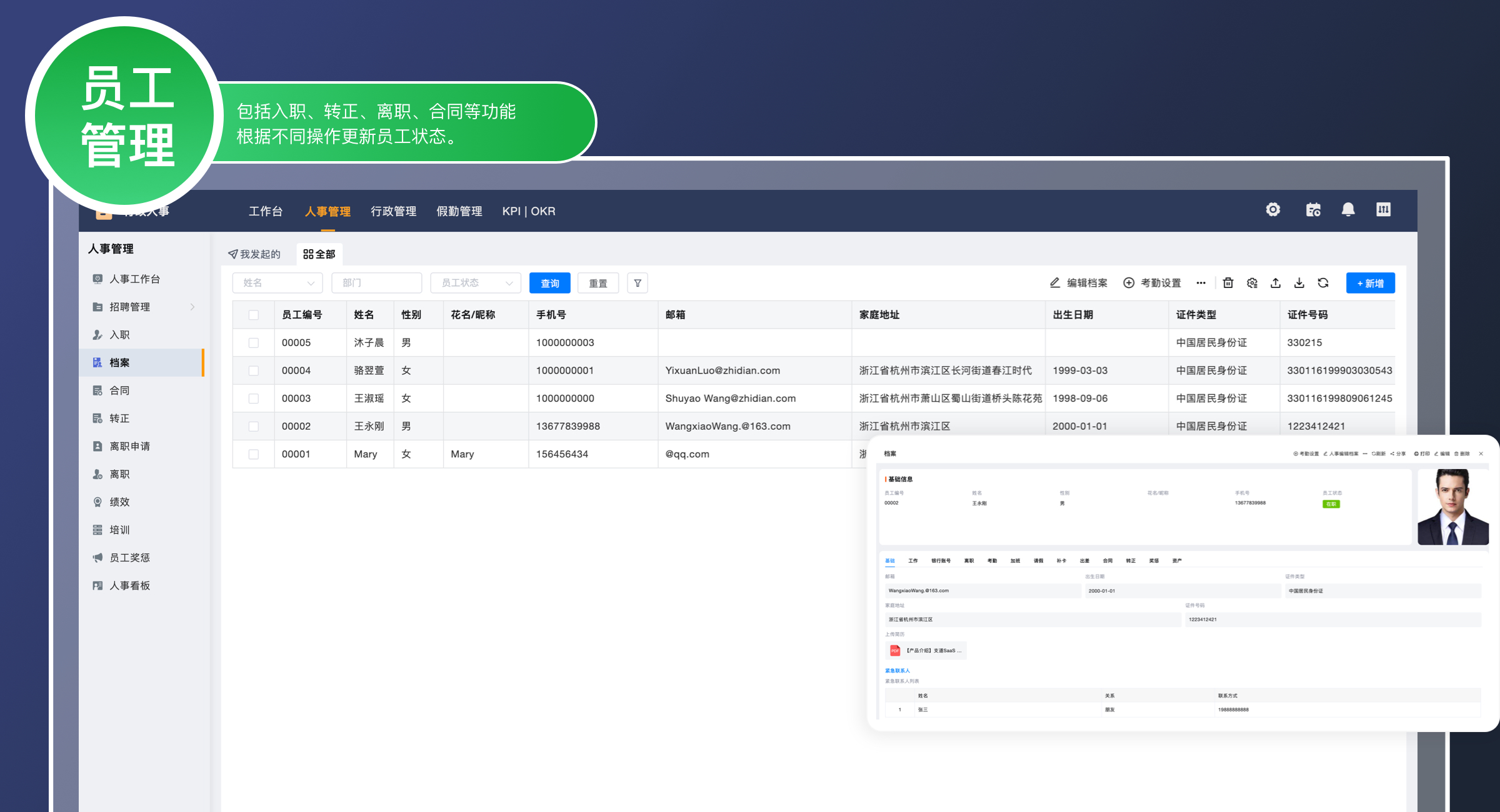Expand the 招聘管理 sidebar section
Image resolution: width=1500 pixels, height=812 pixels.
pyautogui.click(x=129, y=307)
